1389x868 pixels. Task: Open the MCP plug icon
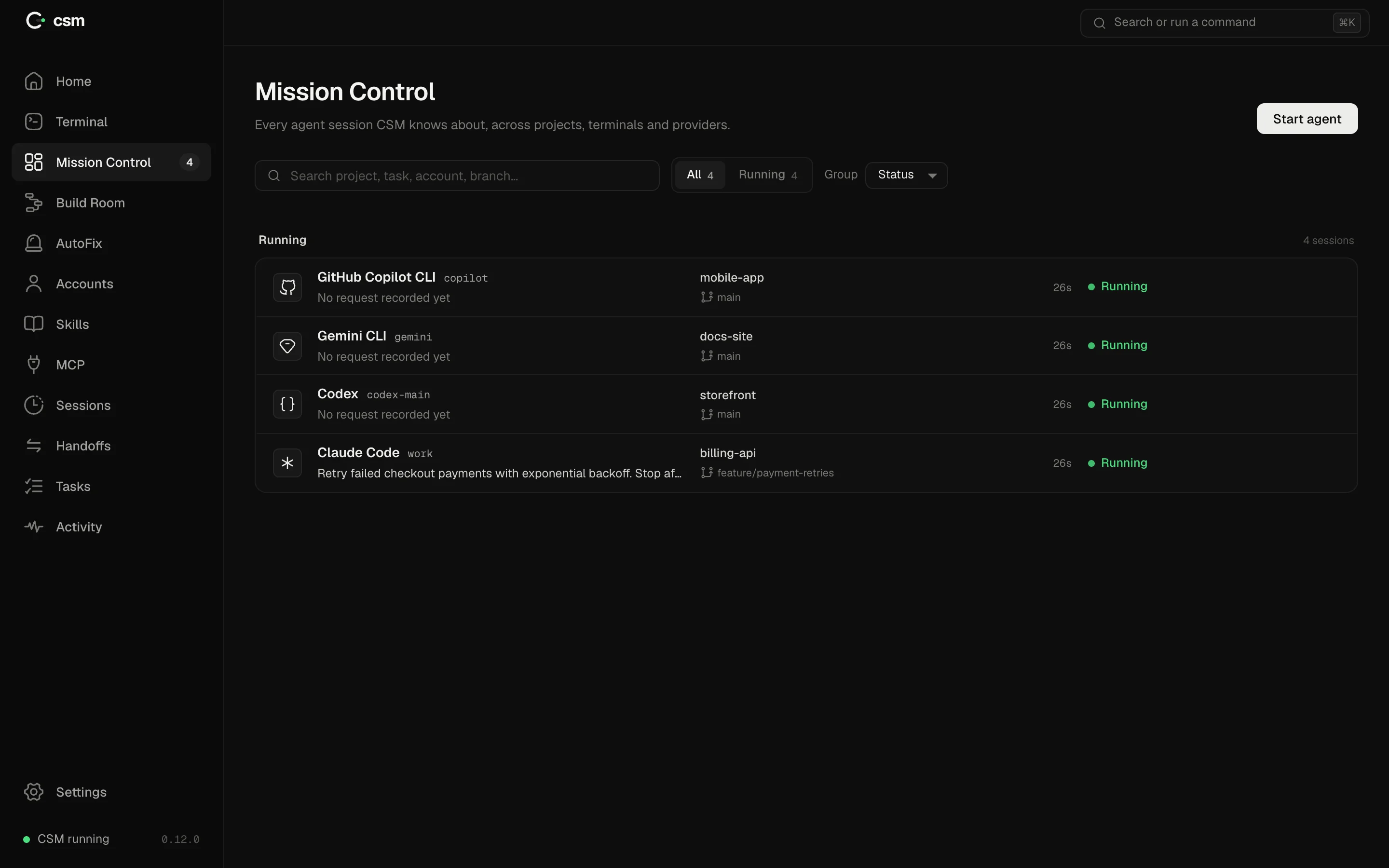click(33, 365)
